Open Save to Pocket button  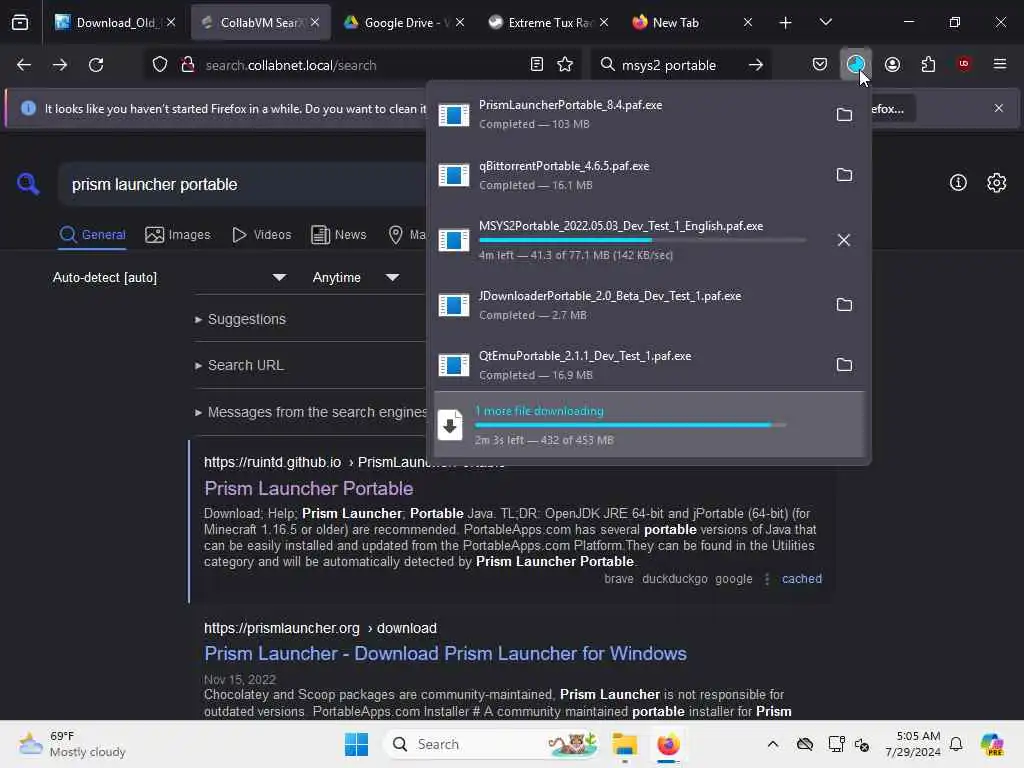[820, 65]
